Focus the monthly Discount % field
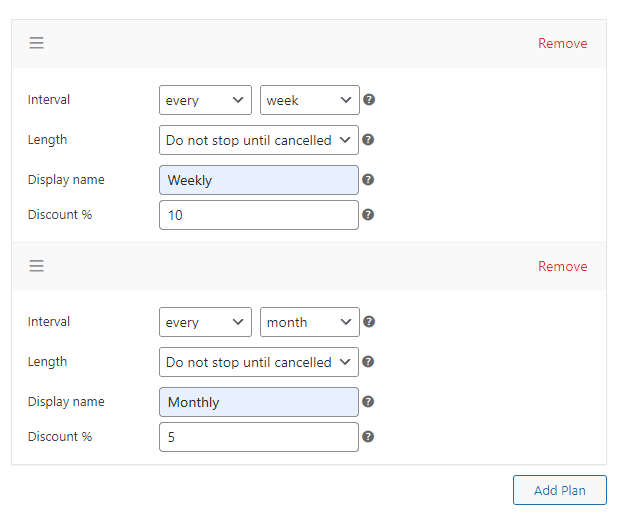This screenshot has height=516, width=625. [x=259, y=437]
